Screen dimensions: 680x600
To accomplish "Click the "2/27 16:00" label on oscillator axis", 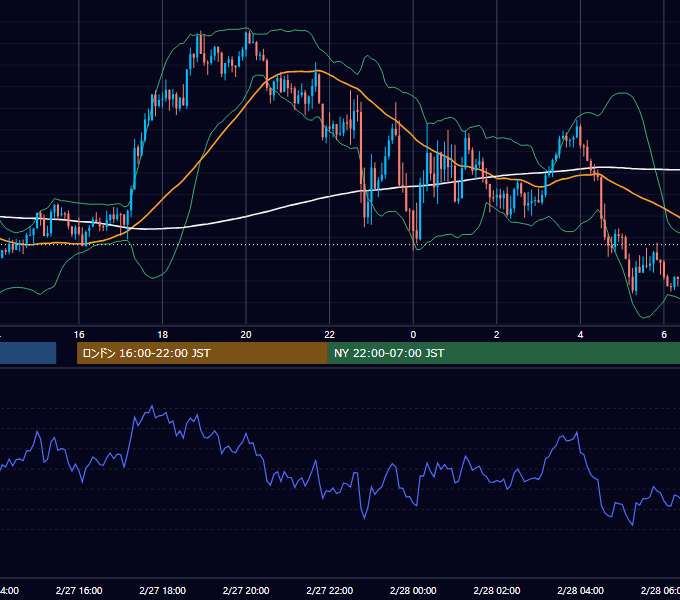I will [79, 590].
